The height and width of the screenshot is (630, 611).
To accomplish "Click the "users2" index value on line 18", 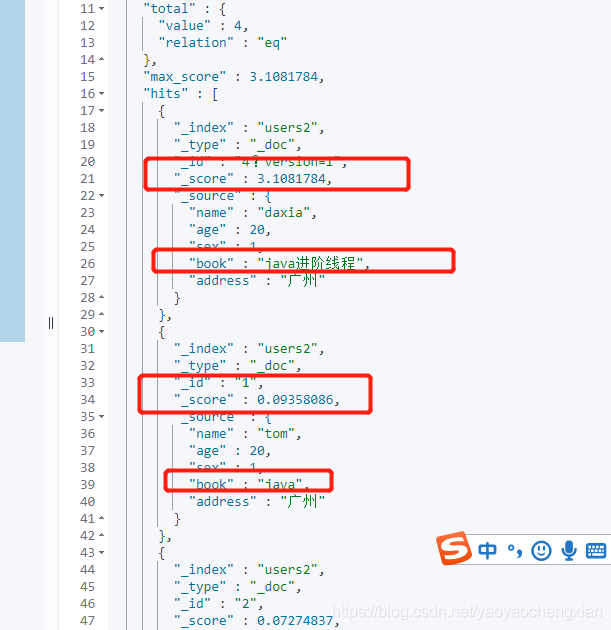I will tap(288, 128).
